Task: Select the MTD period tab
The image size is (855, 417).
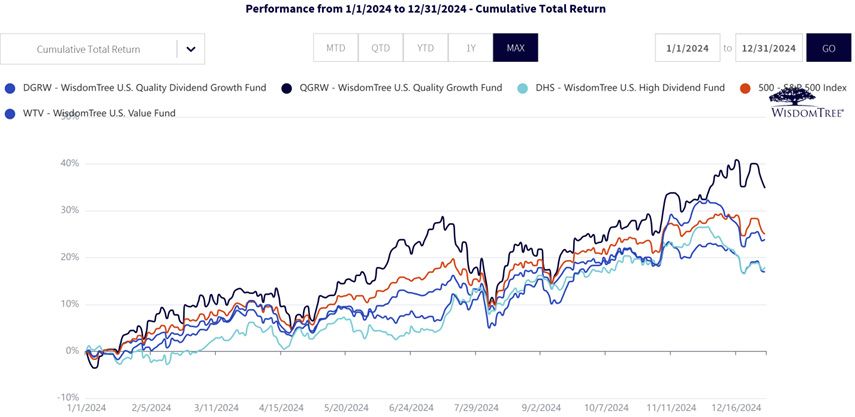Action: [335, 48]
